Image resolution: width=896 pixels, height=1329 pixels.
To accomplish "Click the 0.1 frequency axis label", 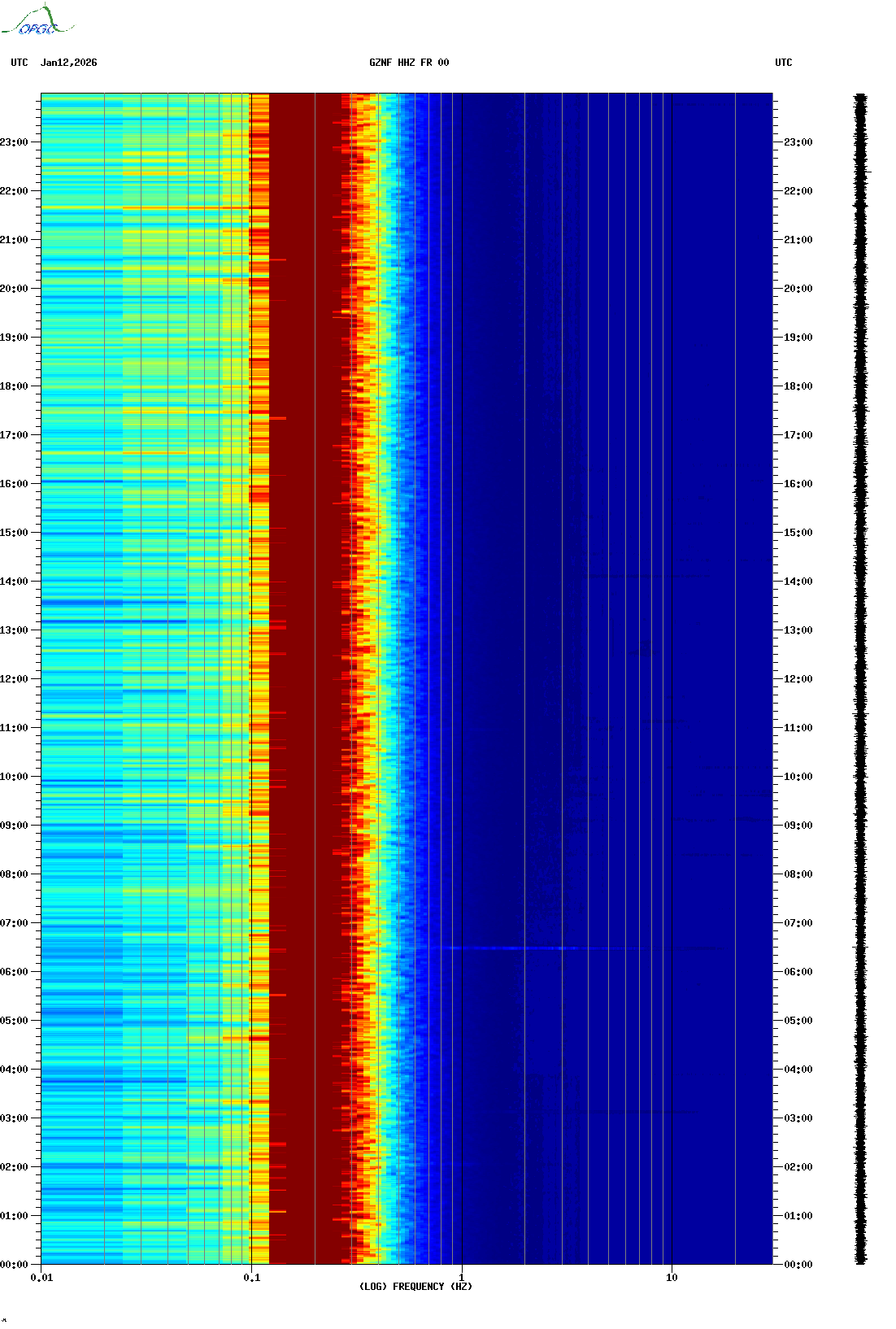I will click(x=251, y=1278).
